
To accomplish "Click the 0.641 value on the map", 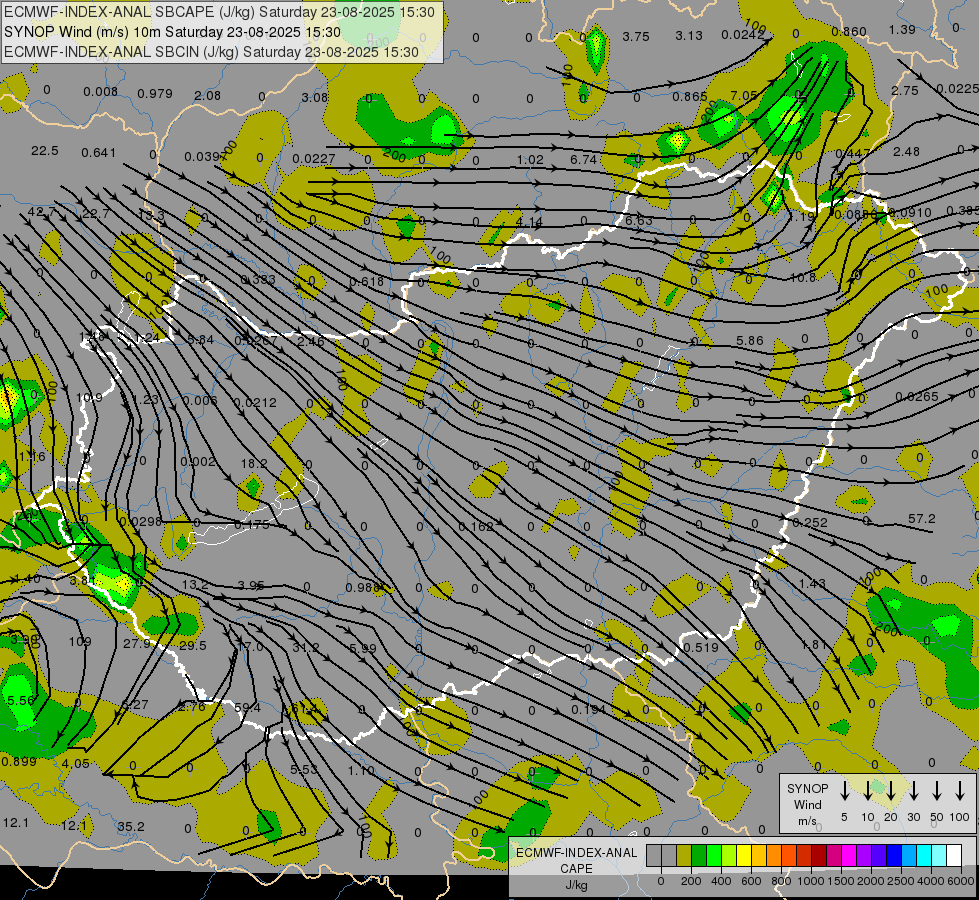I will pyautogui.click(x=99, y=152).
